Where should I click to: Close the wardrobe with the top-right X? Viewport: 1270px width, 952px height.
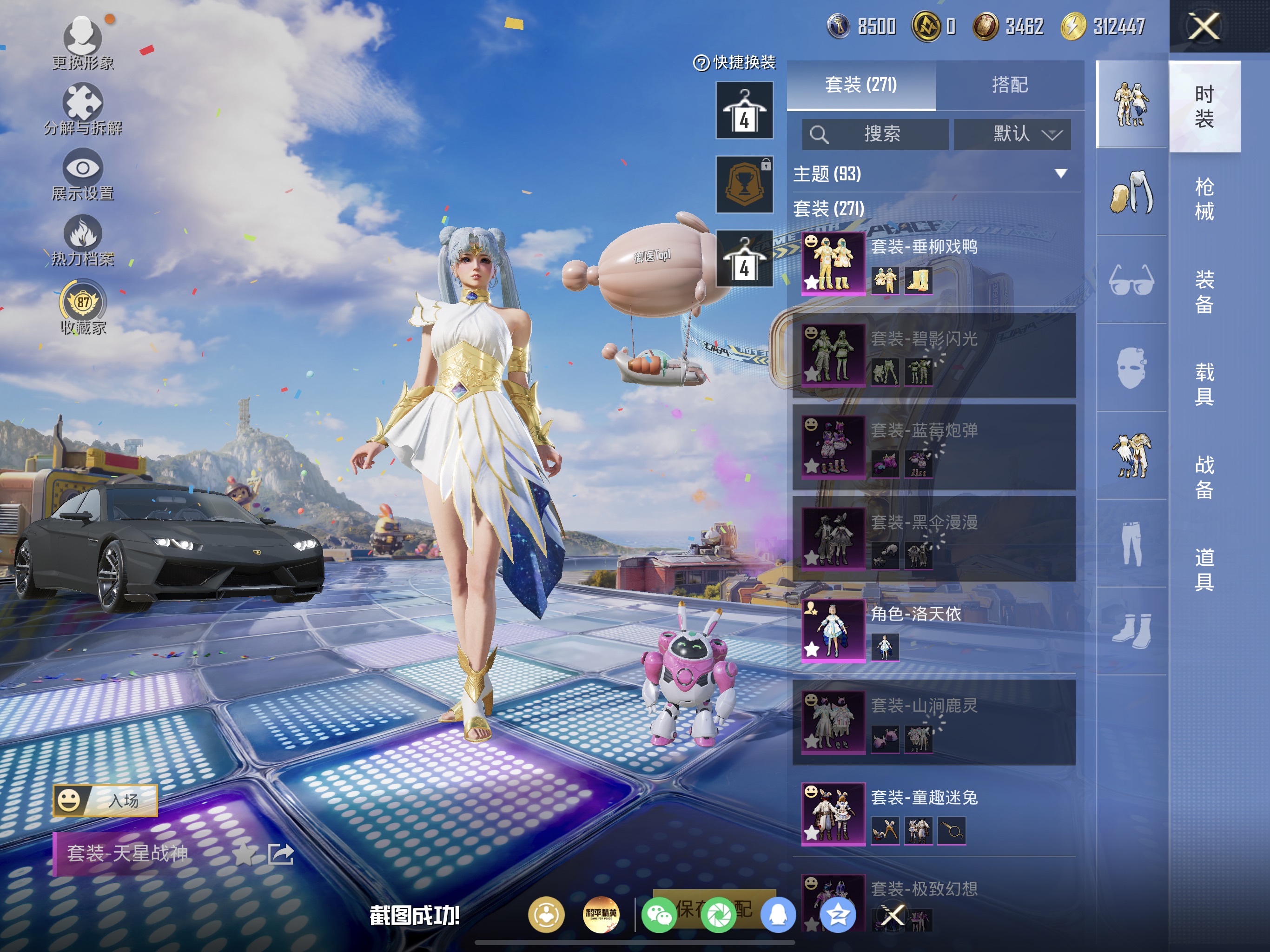coord(1204,26)
